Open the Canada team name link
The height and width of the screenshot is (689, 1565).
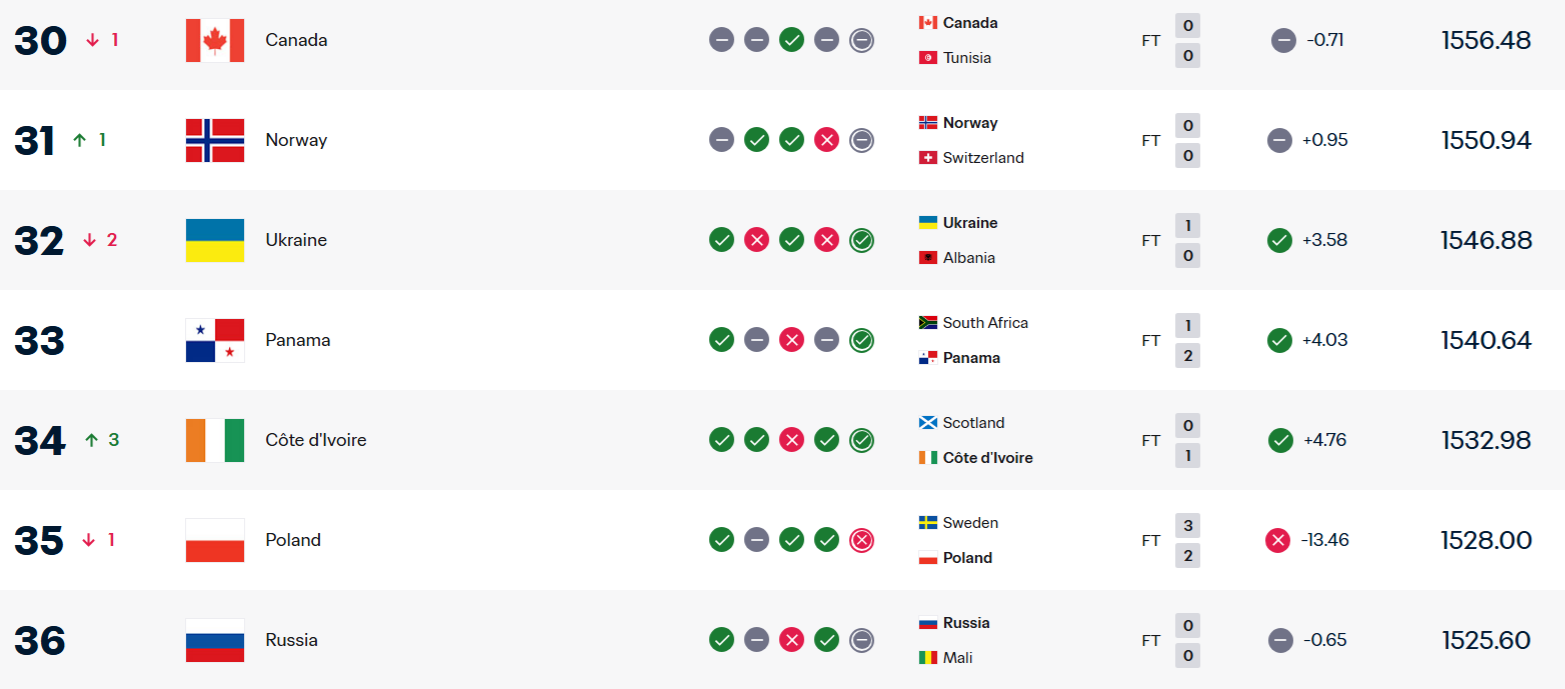[296, 40]
